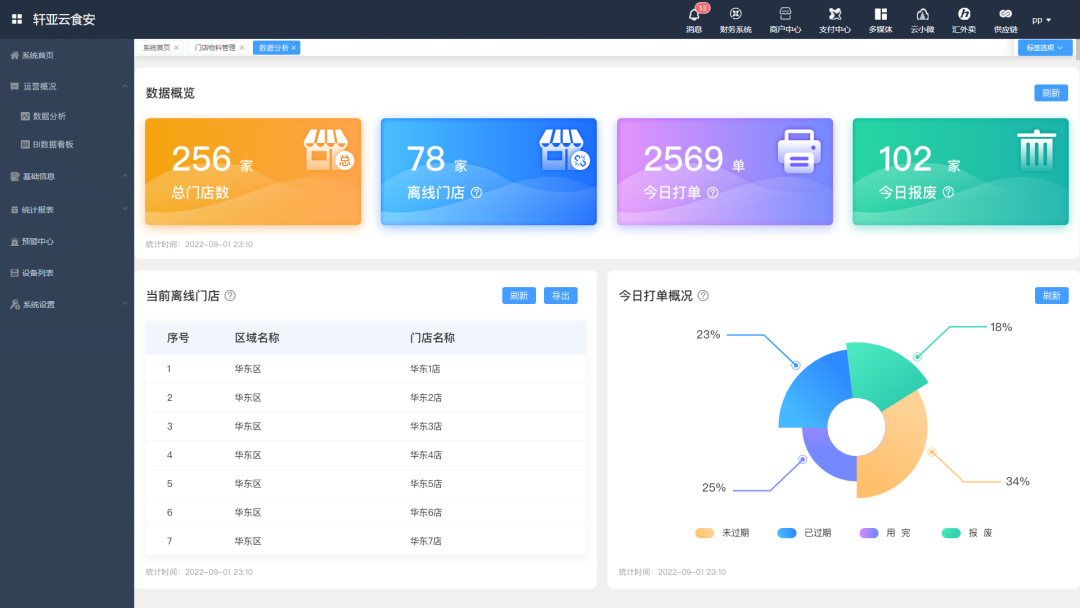
Task: Expand the 统计报表 sidebar menu
Action: 125,209
